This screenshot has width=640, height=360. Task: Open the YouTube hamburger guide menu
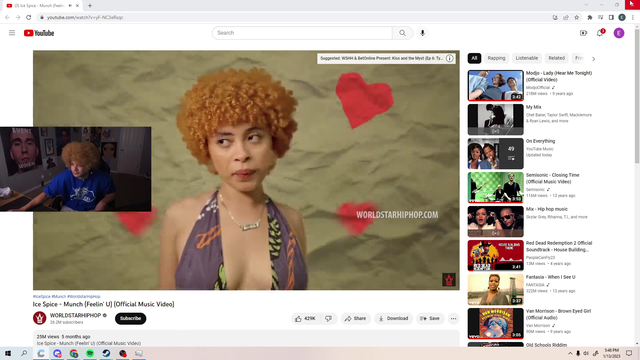click(x=12, y=33)
